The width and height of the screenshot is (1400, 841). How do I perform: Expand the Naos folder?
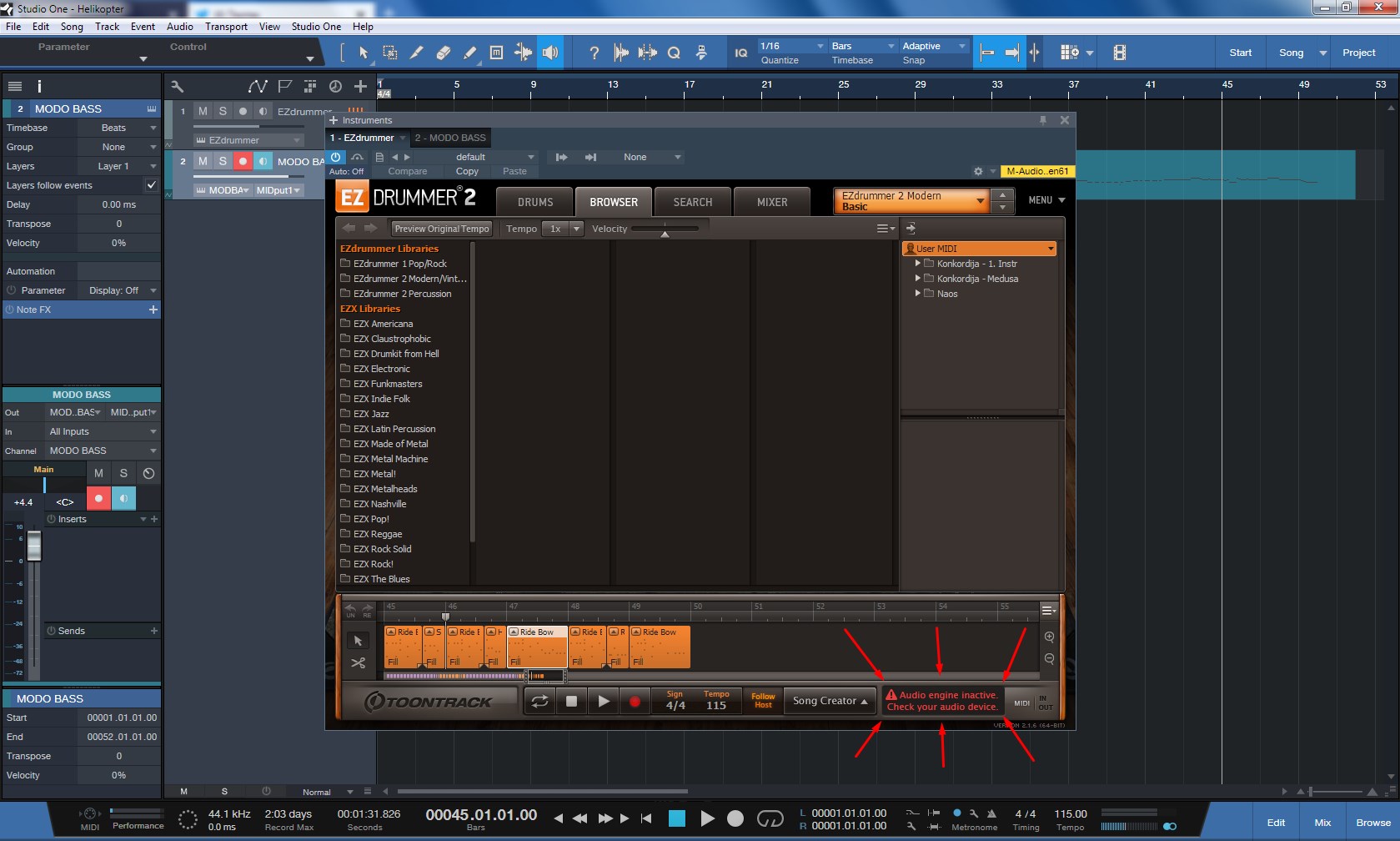pos(918,294)
